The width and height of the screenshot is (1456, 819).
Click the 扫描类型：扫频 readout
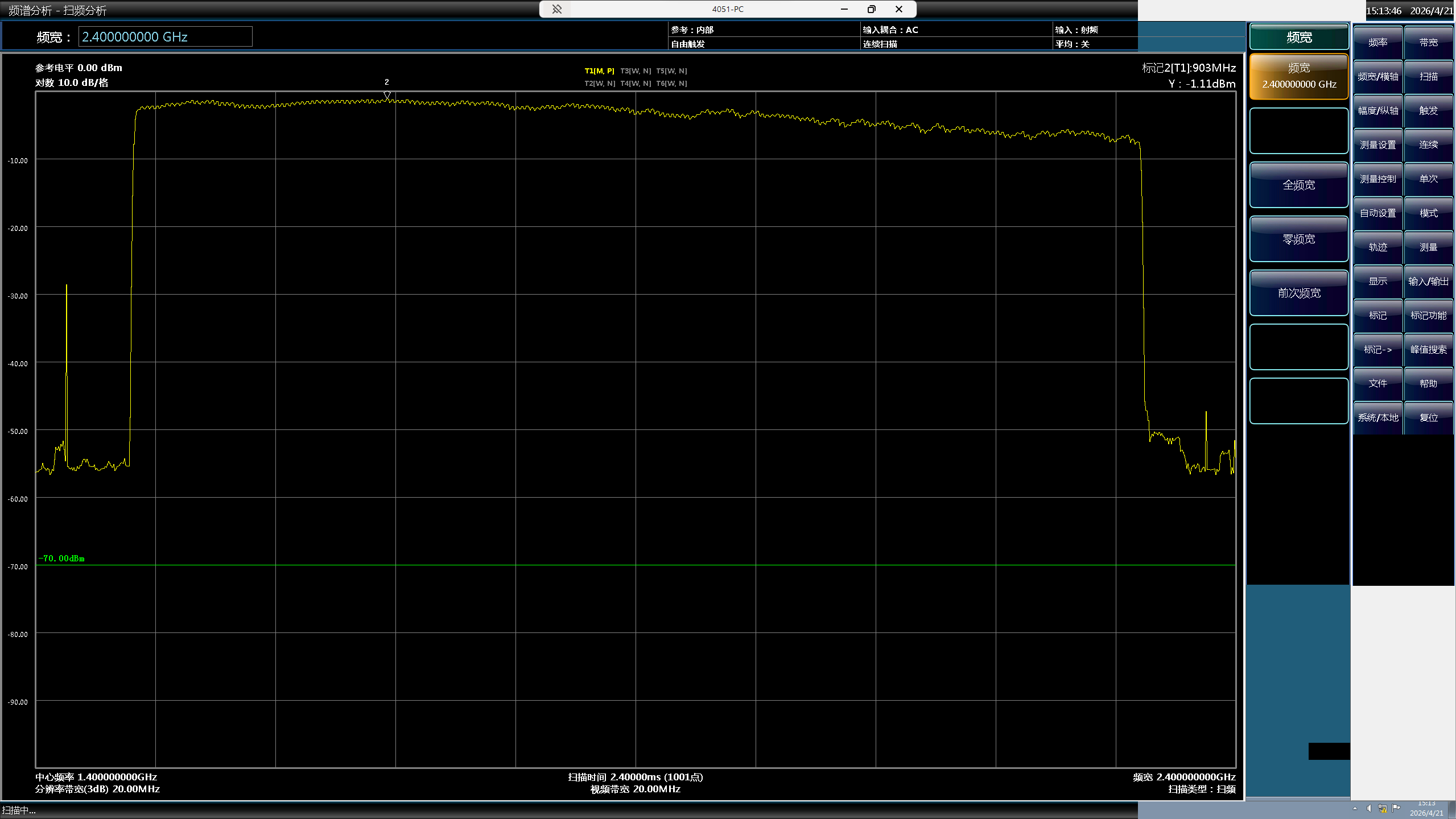[x=1202, y=789]
